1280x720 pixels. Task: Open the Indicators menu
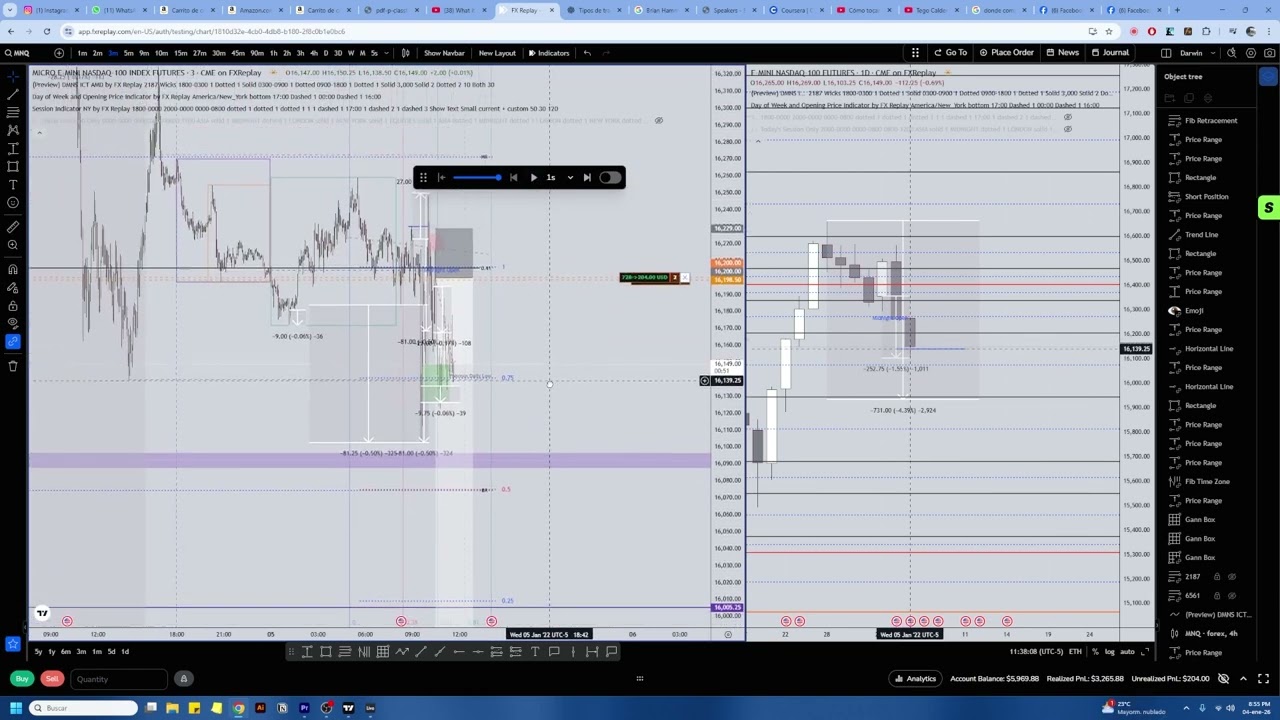tap(549, 53)
